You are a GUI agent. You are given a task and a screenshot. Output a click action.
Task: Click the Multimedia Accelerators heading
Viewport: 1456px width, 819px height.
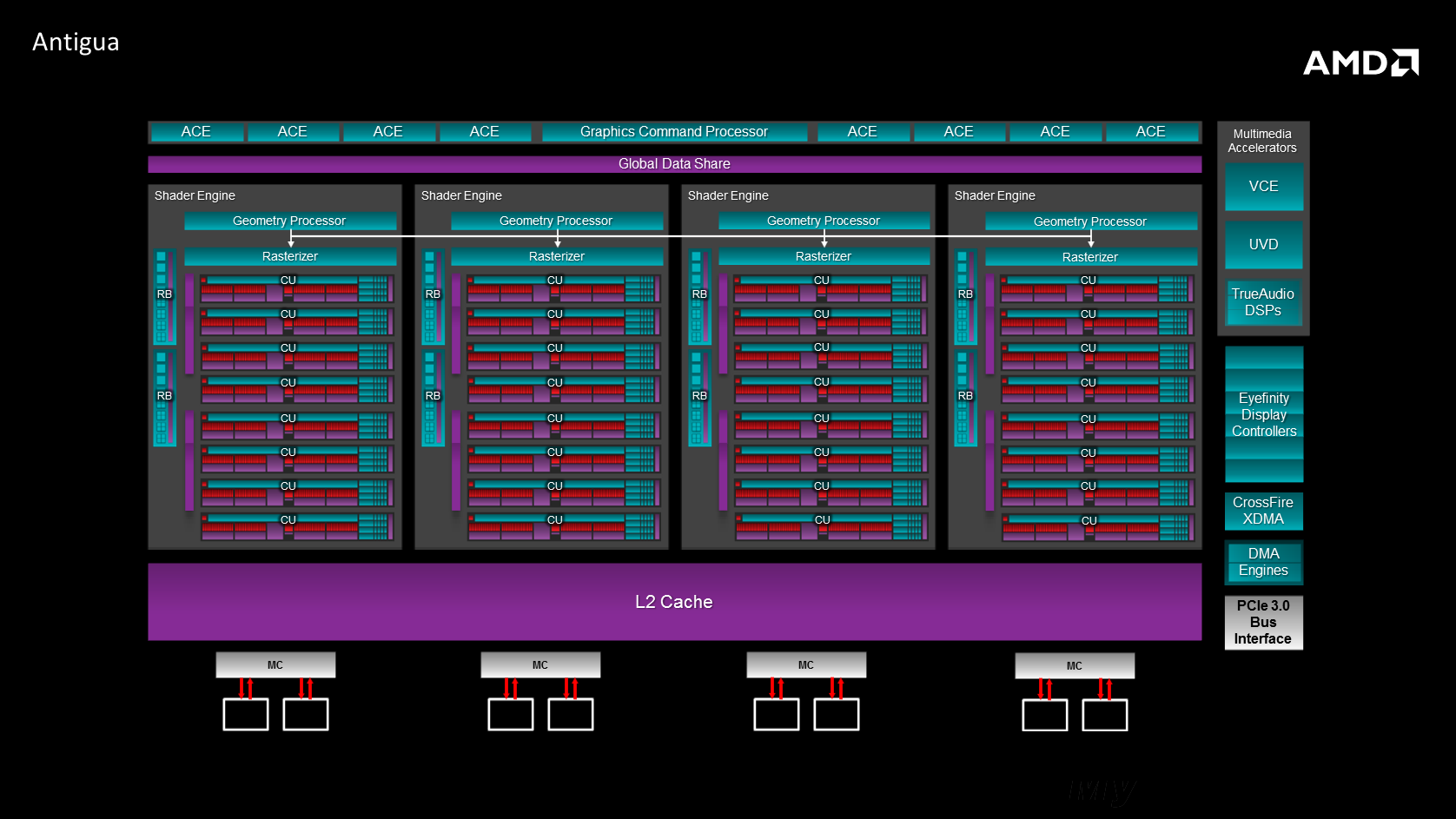click(1262, 141)
